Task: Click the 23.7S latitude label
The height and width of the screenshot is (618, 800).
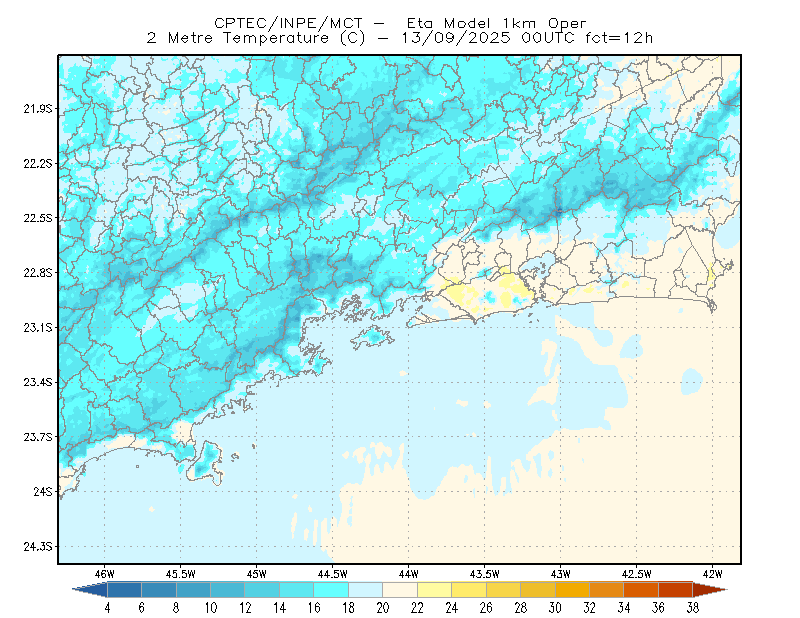Action: [x=38, y=437]
